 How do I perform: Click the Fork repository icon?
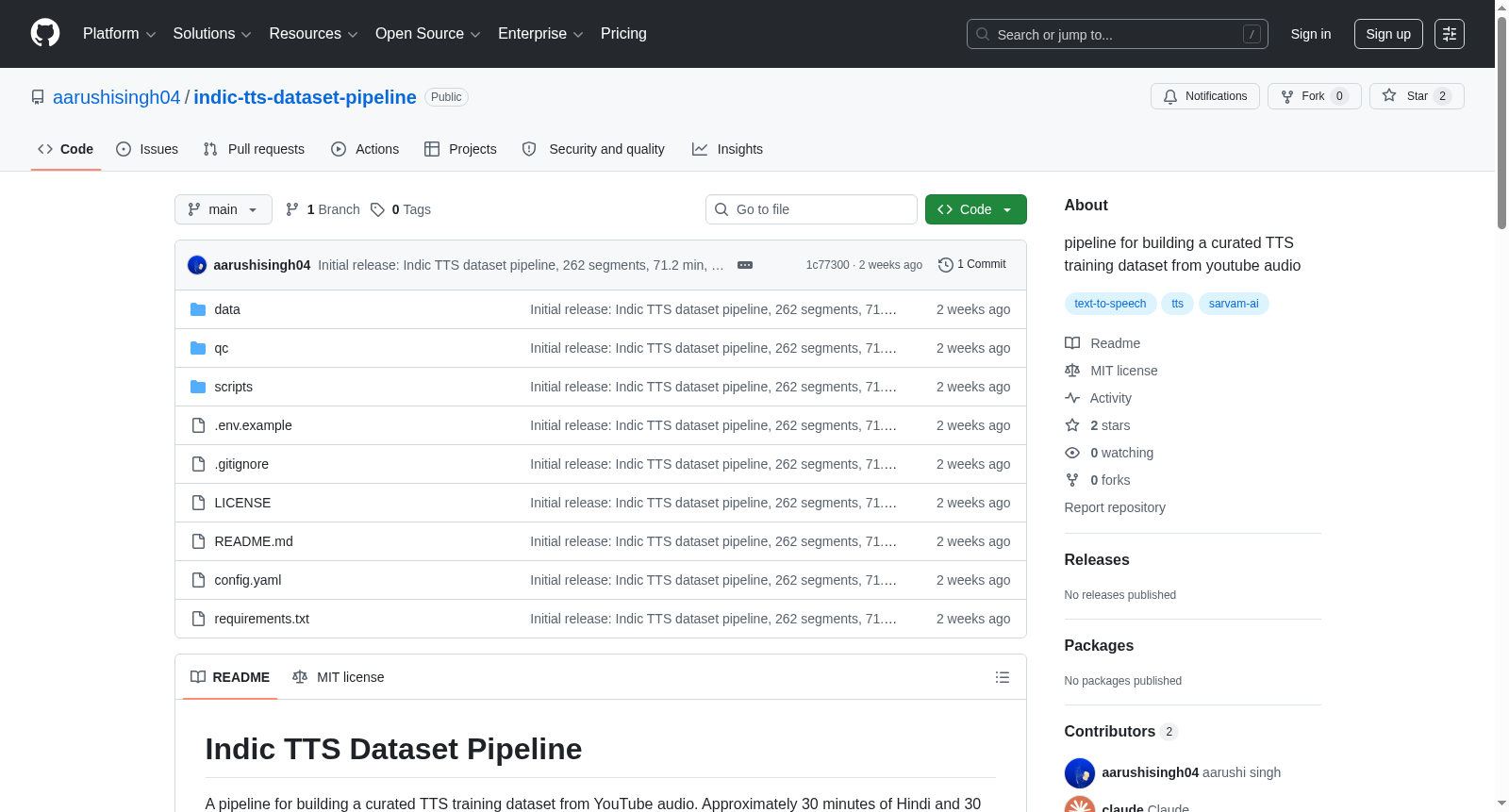coord(1287,96)
